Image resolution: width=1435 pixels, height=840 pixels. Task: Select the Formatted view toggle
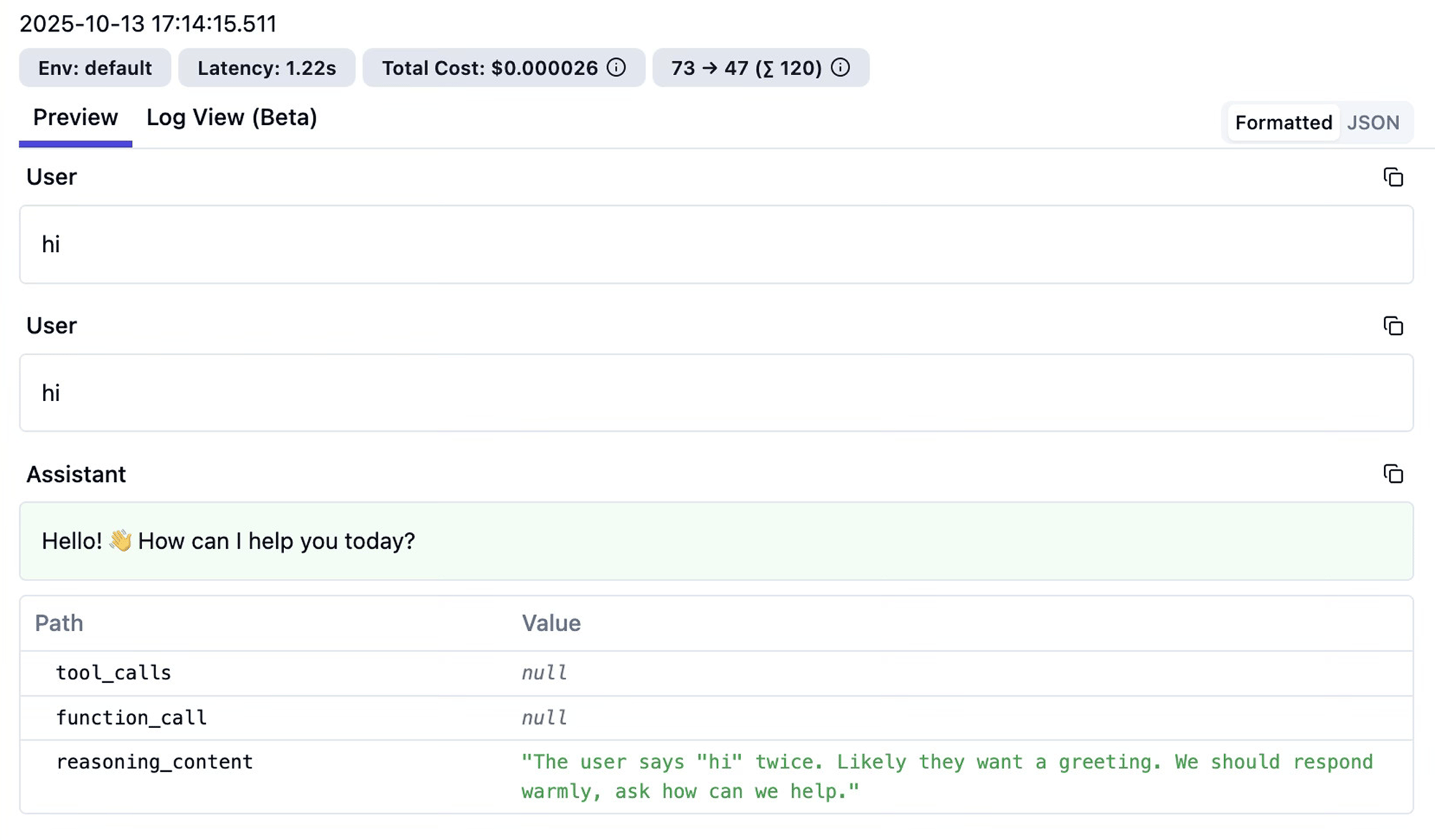tap(1283, 123)
